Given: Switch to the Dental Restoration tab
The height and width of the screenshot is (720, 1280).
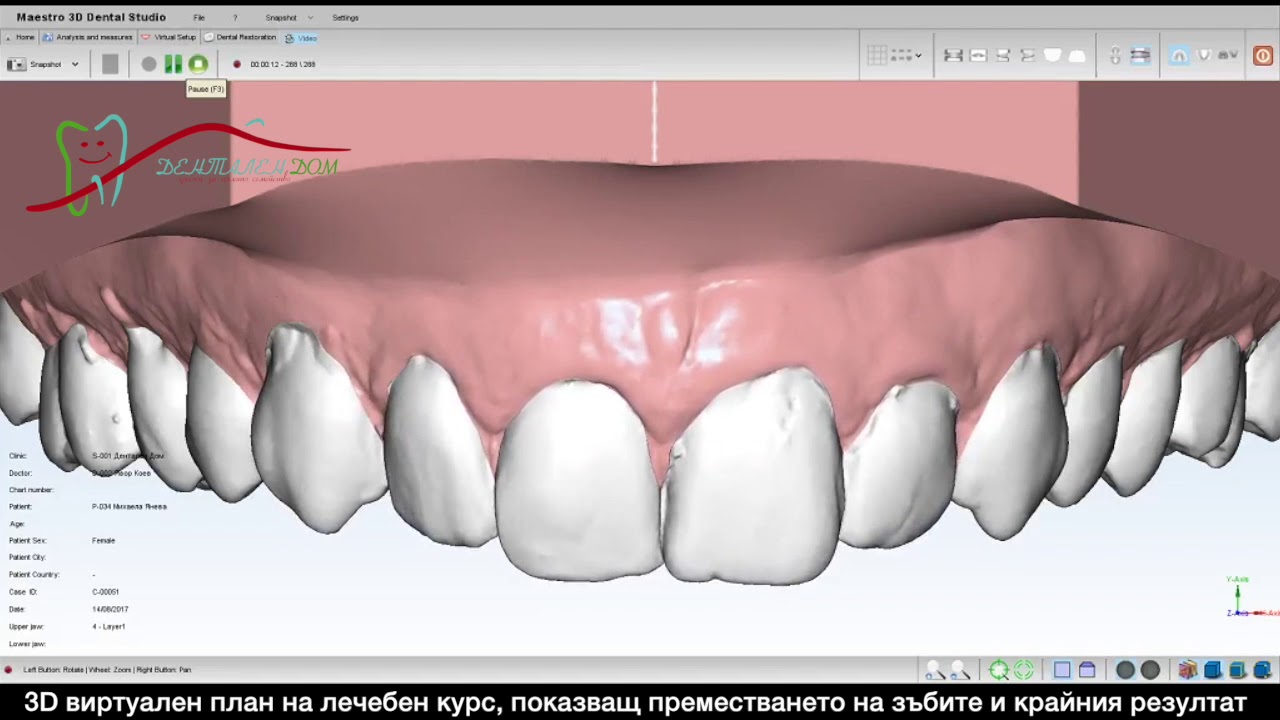Looking at the screenshot, I should 240,38.
